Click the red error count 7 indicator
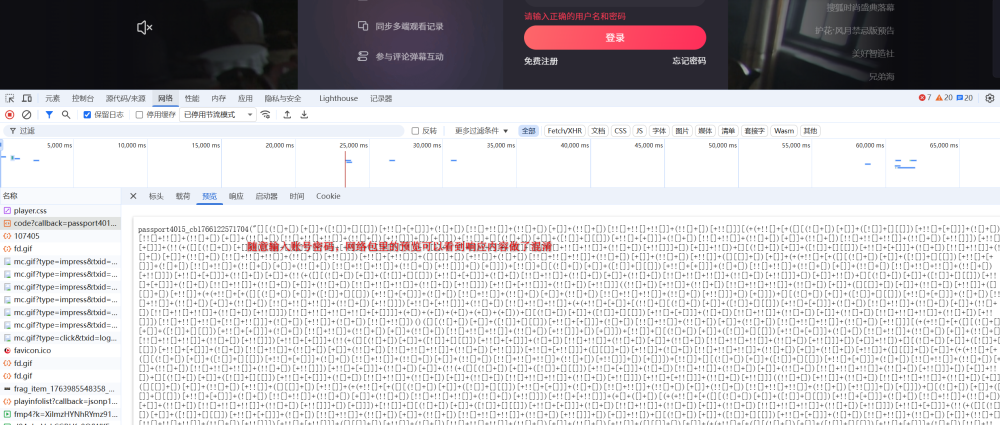The width and height of the screenshot is (1000, 425). click(x=925, y=98)
